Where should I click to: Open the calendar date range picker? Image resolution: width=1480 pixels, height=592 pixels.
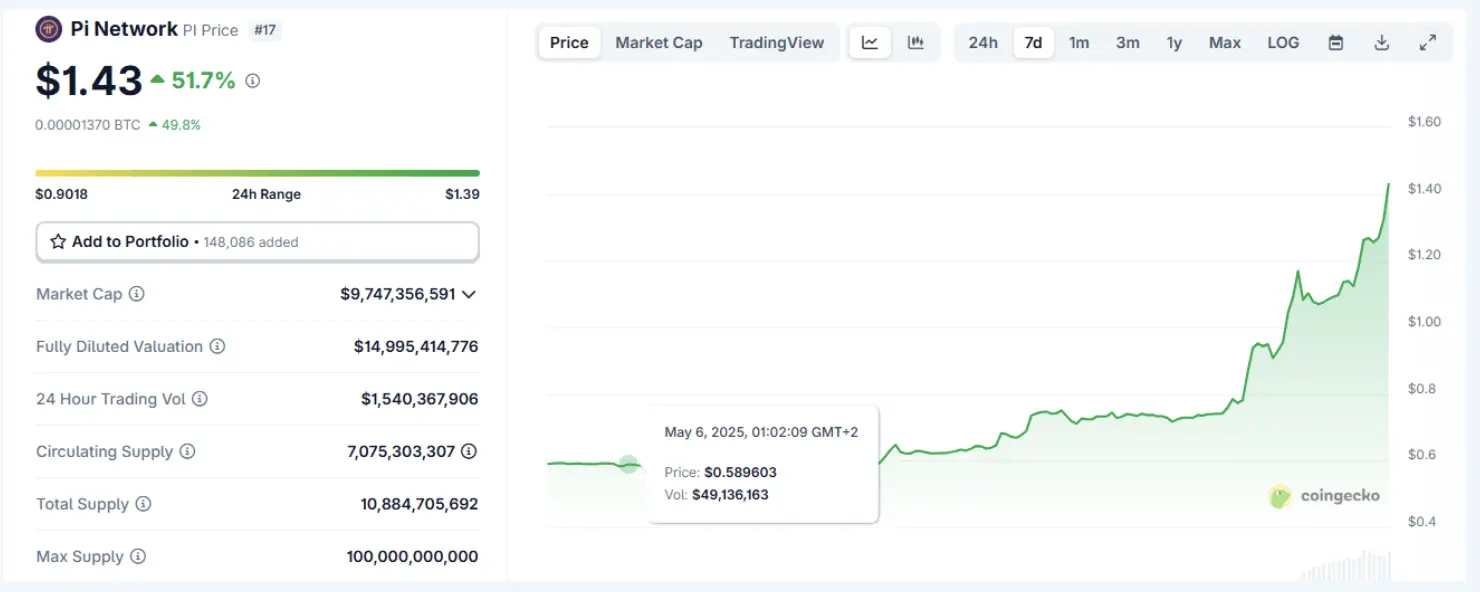click(1335, 42)
